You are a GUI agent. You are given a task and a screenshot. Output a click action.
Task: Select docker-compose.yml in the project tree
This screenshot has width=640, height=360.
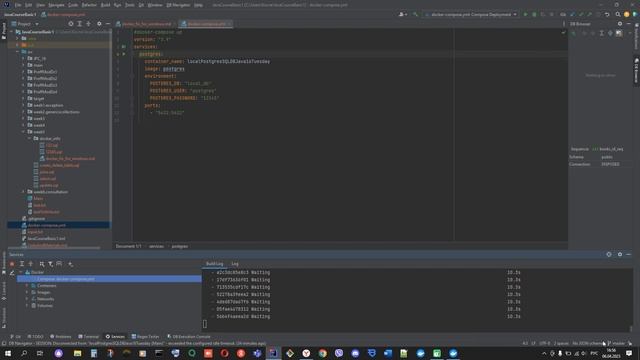[47, 225]
